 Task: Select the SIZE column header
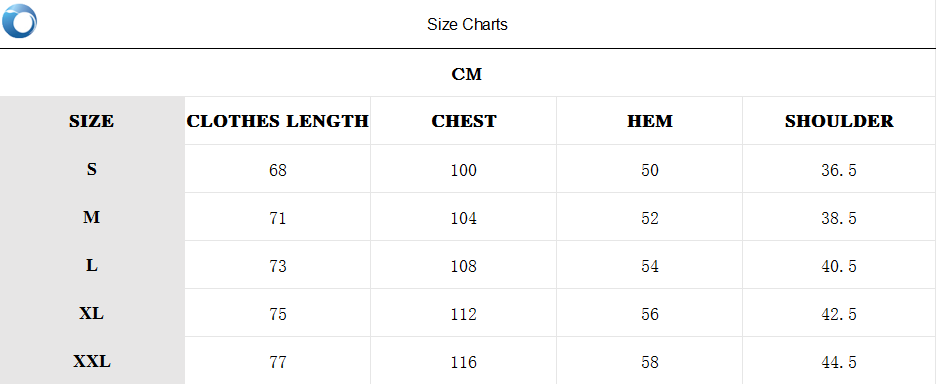(91, 121)
